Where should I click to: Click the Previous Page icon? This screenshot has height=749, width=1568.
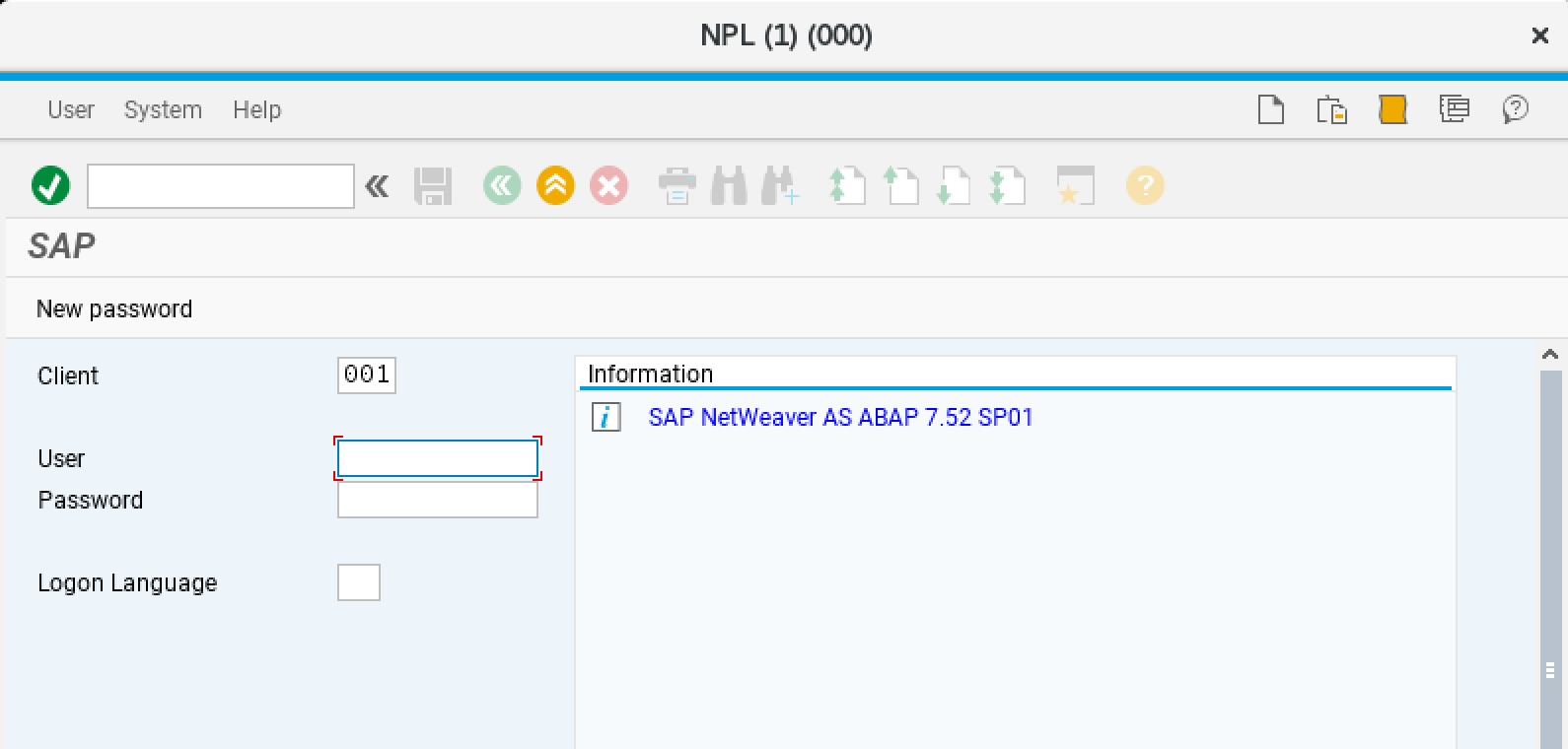pyautogui.click(x=900, y=185)
